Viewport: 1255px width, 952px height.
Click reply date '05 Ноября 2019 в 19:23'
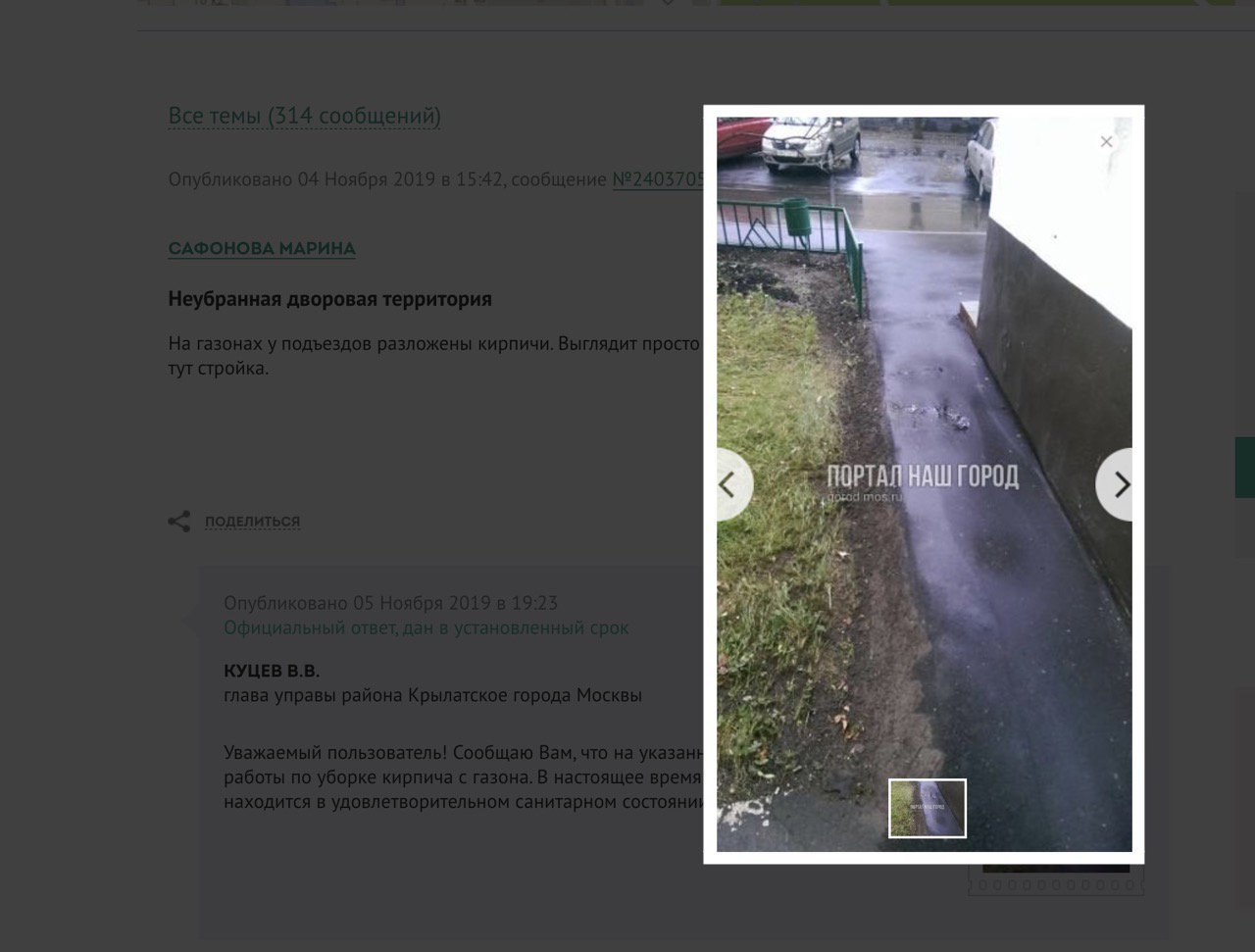pyautogui.click(x=455, y=603)
